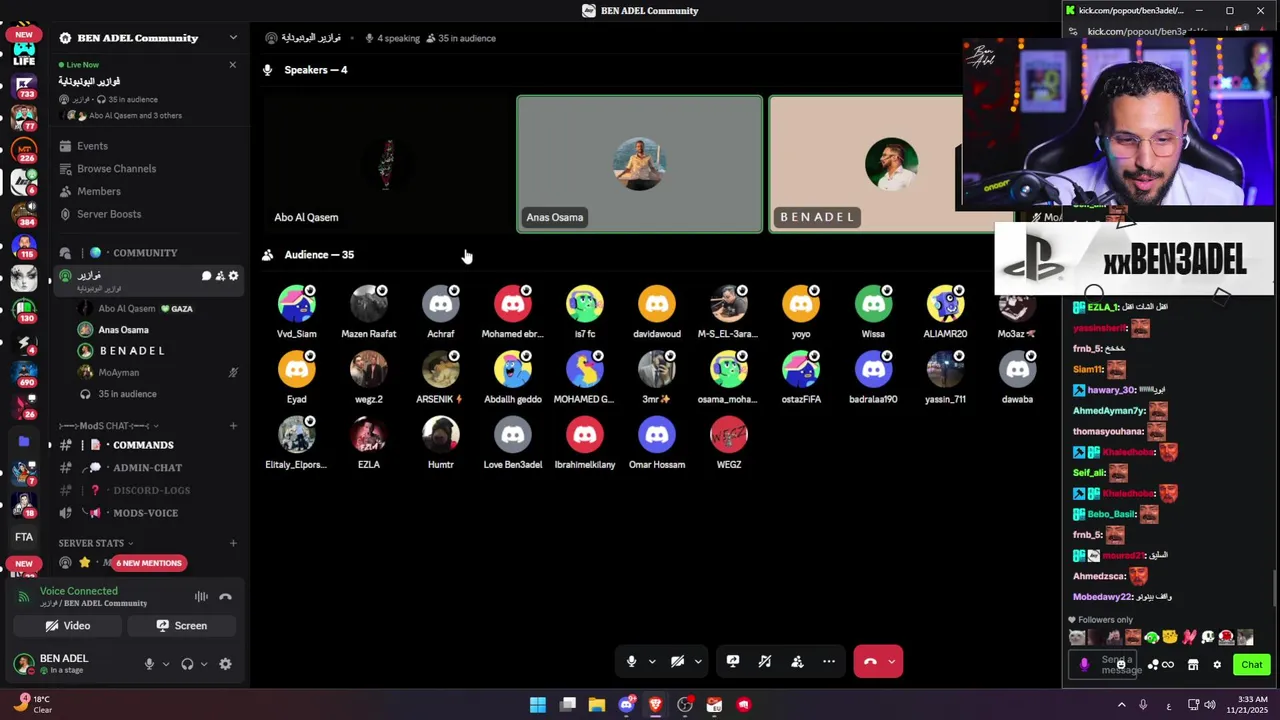Open chat settings gear in Kick popout

click(x=1217, y=665)
